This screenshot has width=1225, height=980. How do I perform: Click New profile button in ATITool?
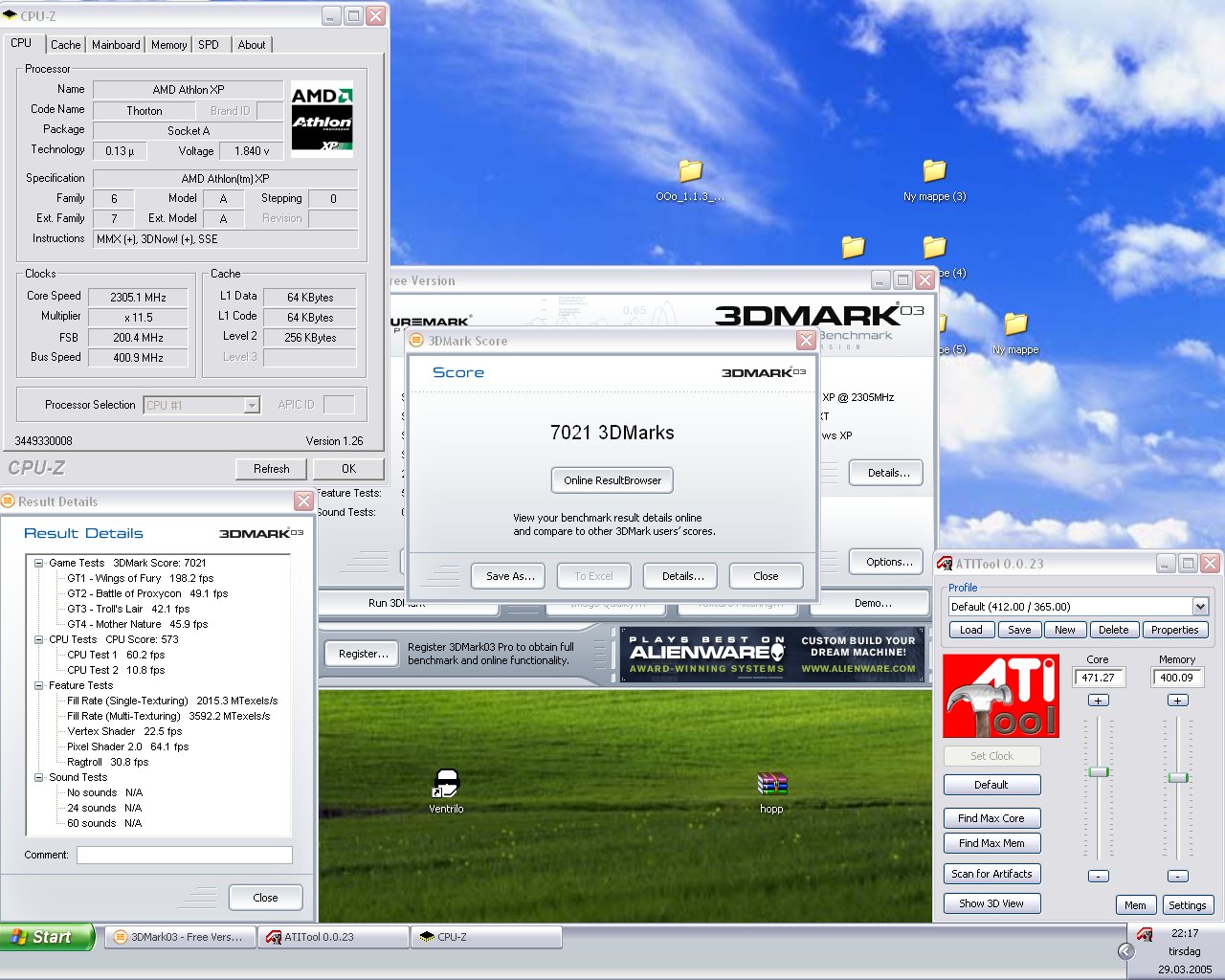pos(1065,630)
